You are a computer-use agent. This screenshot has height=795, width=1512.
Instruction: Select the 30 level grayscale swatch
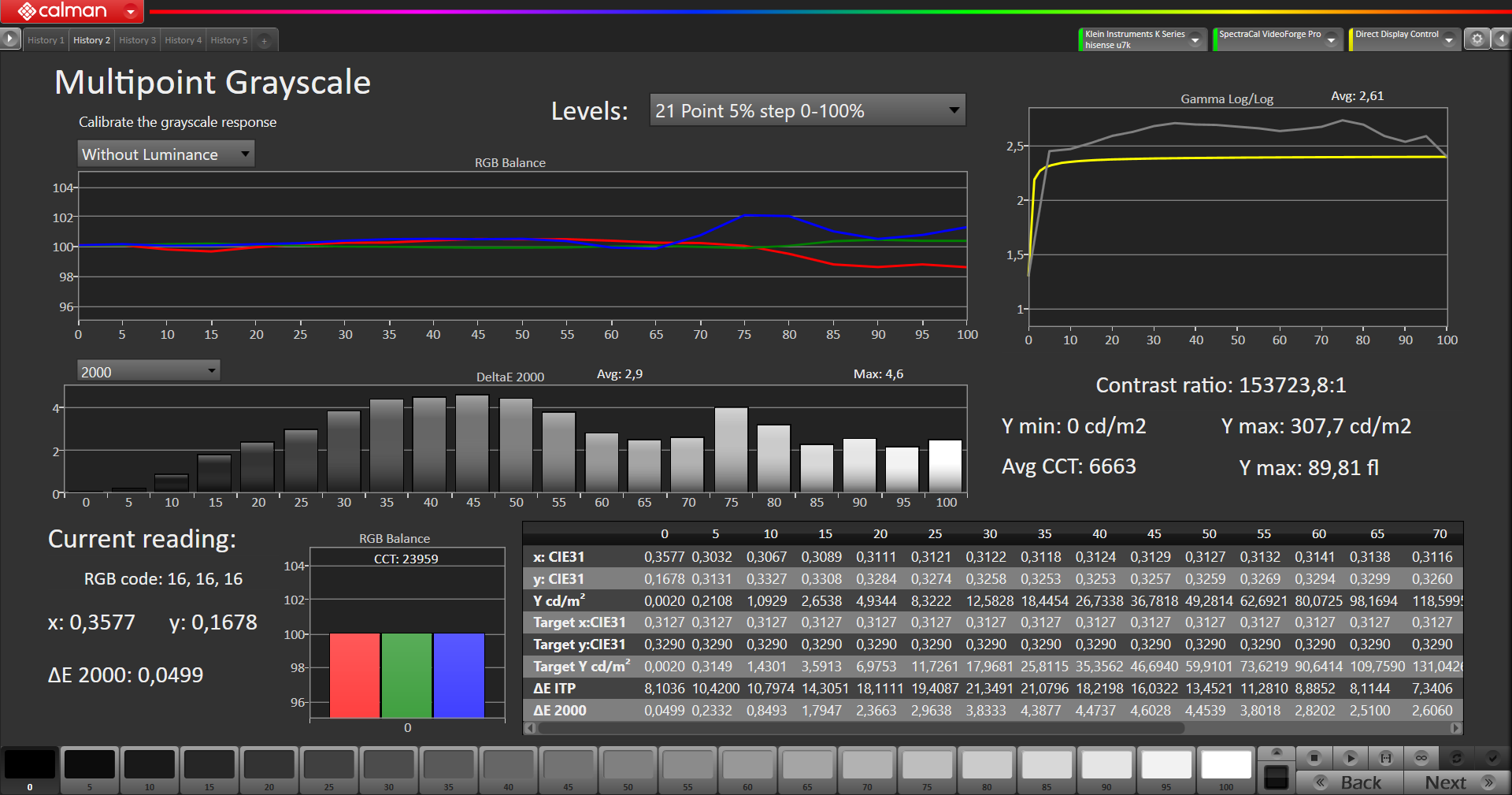pyautogui.click(x=389, y=768)
